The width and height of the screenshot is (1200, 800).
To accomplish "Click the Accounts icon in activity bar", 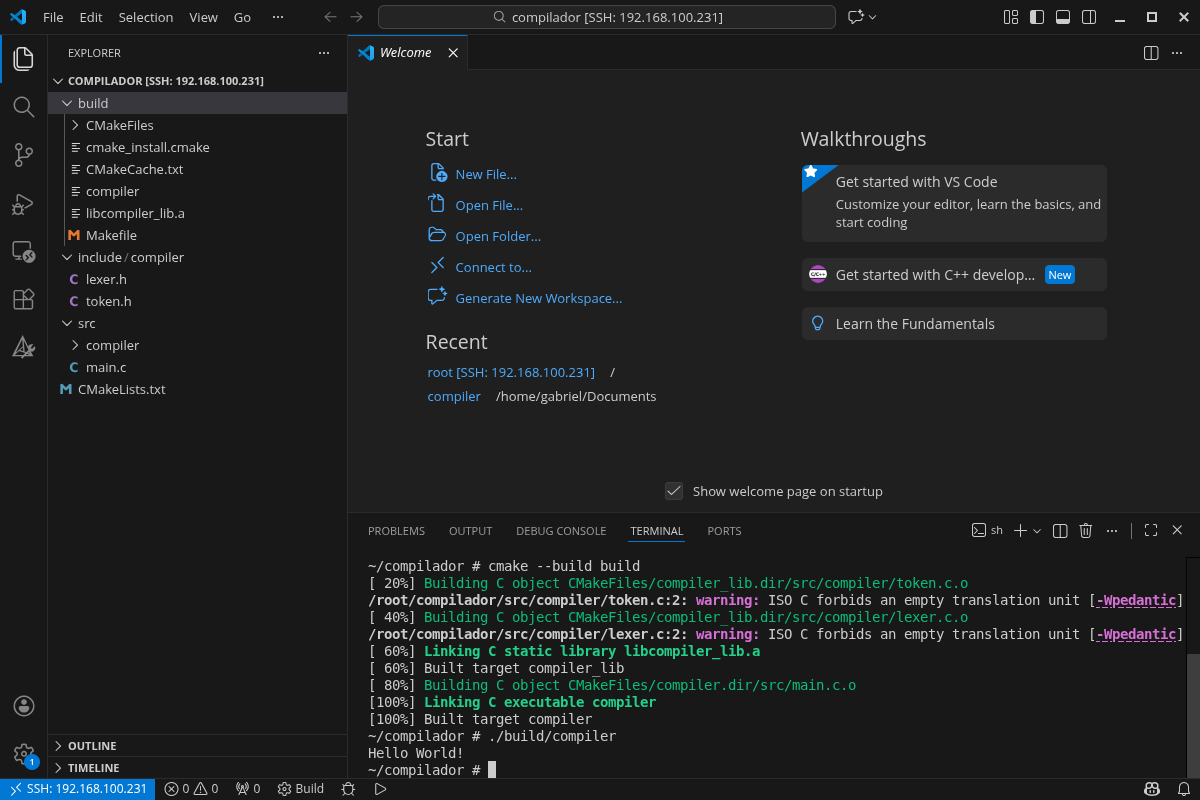I will (x=23, y=706).
